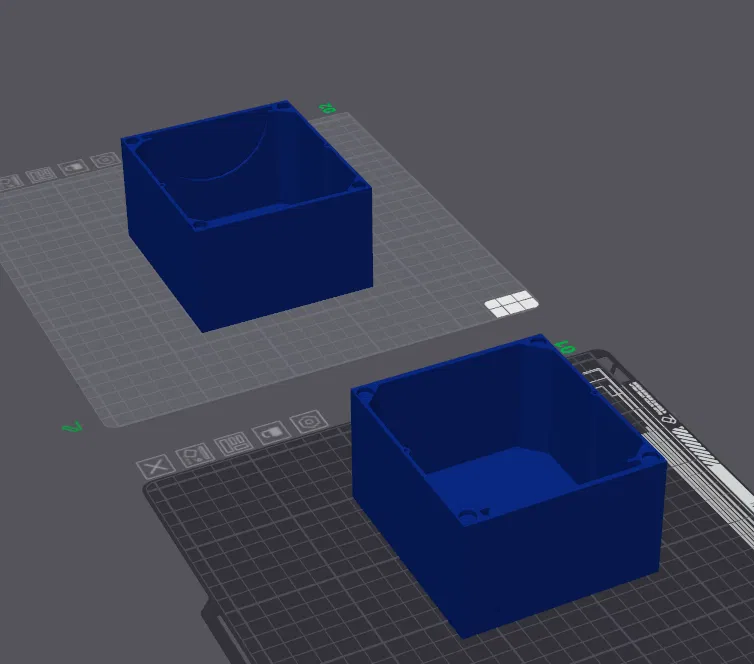Image resolution: width=754 pixels, height=664 pixels.
Task: Open plate settings hexagon icon on plate 02
Action: pyautogui.click(x=105, y=159)
